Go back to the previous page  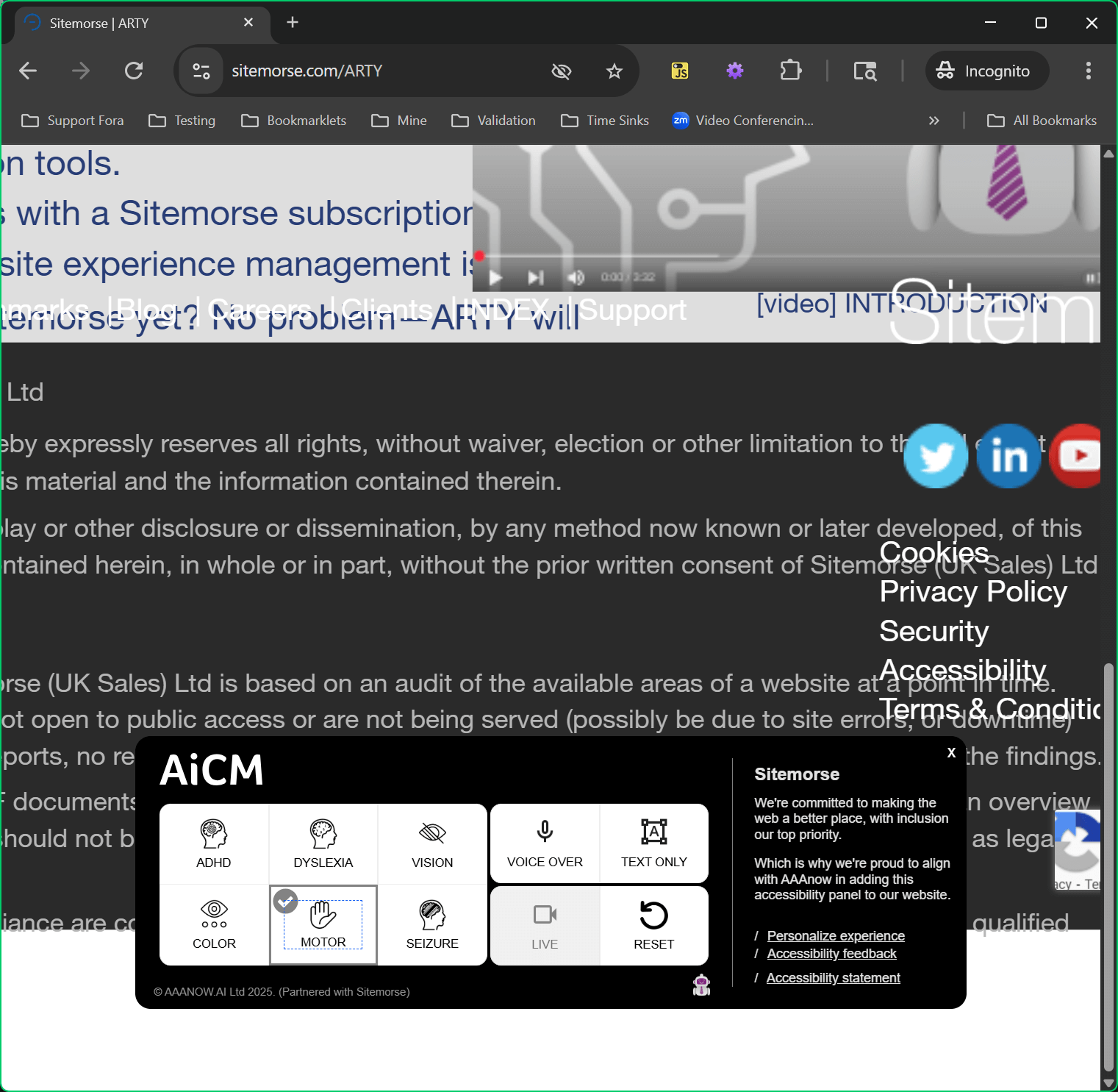coord(28,71)
